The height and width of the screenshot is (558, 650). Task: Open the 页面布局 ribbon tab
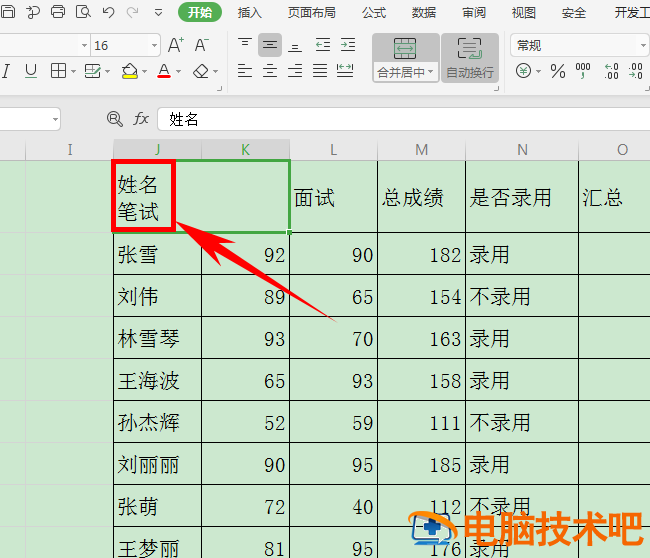pyautogui.click(x=312, y=13)
